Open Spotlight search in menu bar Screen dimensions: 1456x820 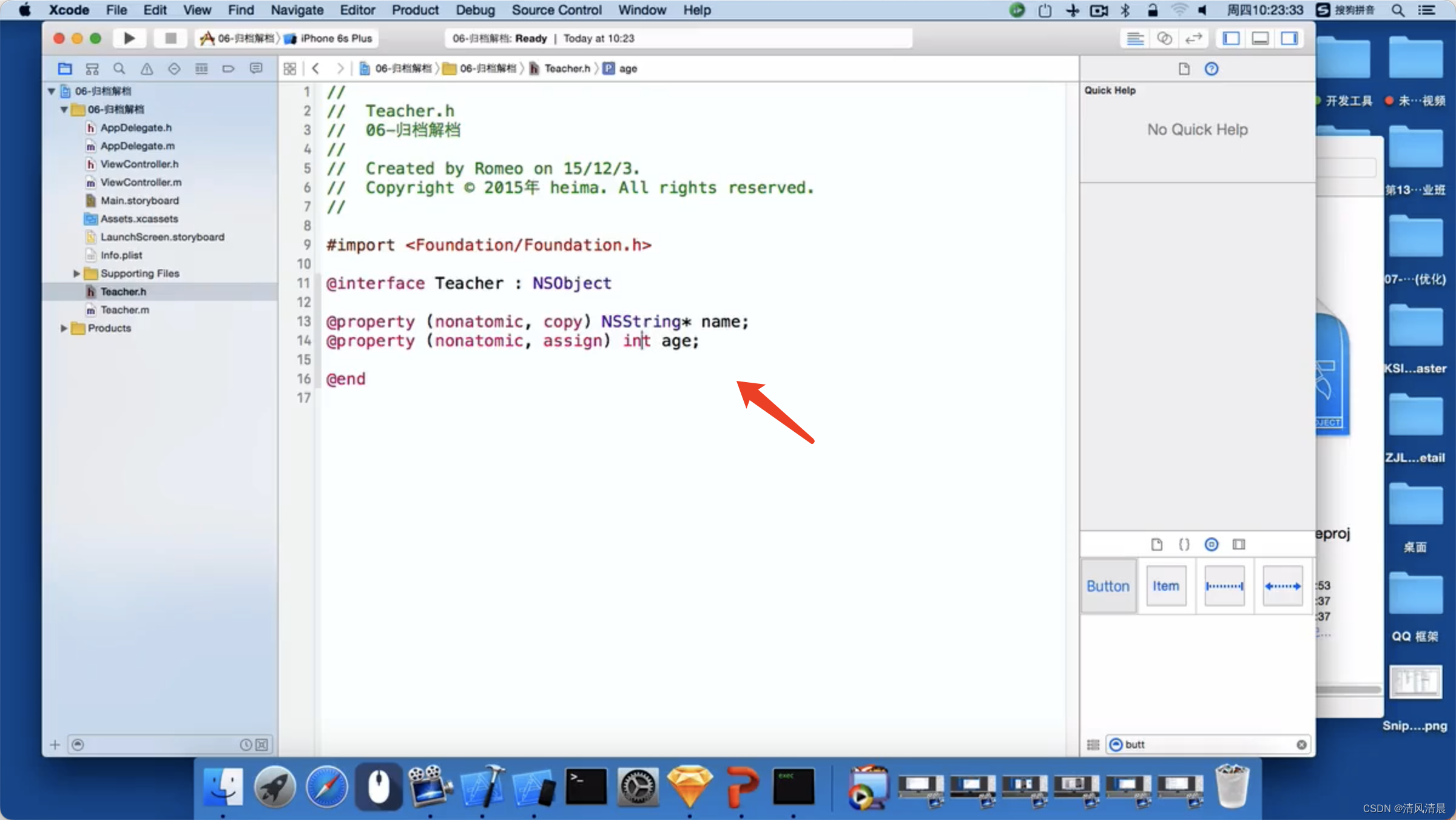pos(1398,10)
